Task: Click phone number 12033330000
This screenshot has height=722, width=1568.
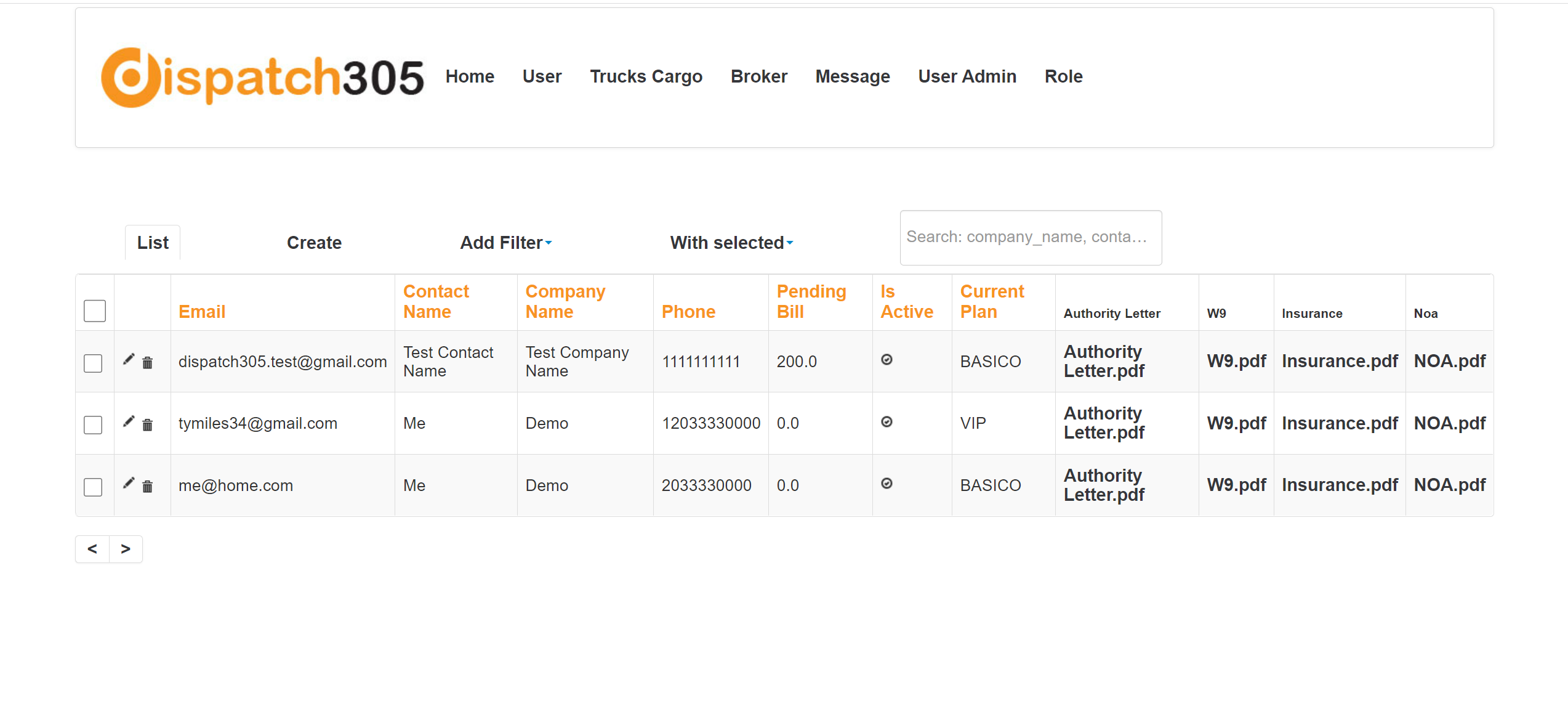Action: click(711, 423)
